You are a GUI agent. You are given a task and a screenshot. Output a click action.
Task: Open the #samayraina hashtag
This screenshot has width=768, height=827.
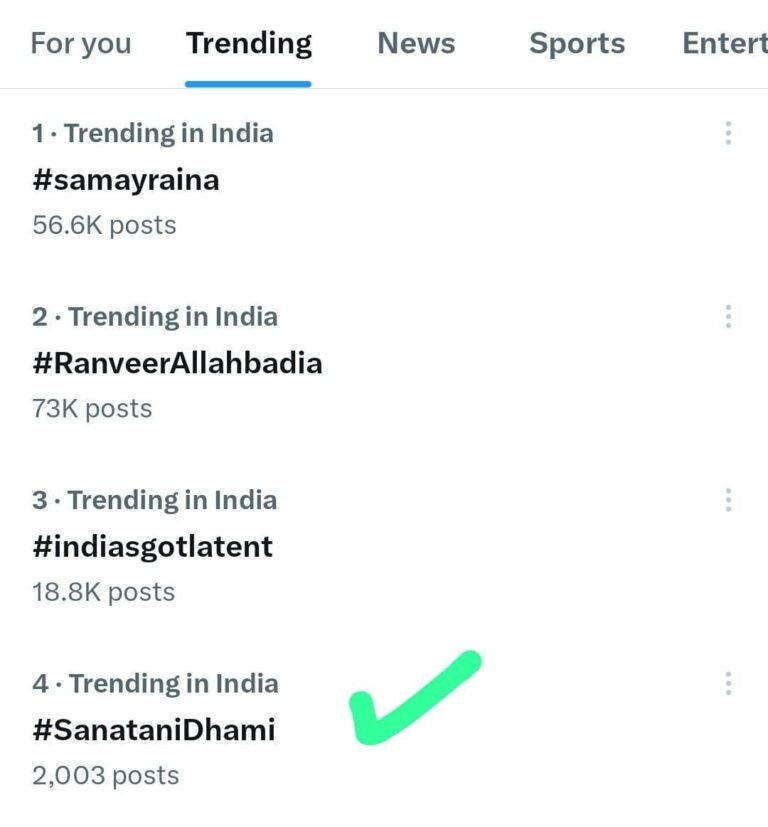pyautogui.click(x=124, y=180)
